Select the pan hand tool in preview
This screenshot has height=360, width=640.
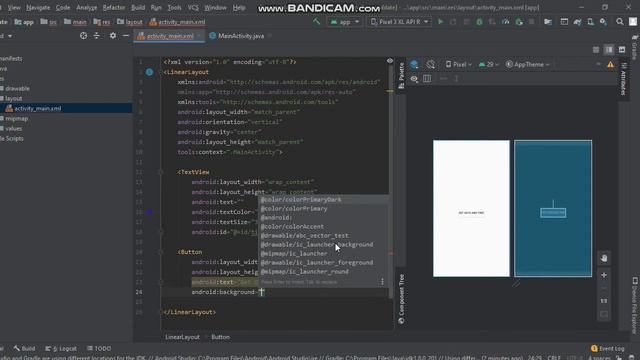pos(604,258)
